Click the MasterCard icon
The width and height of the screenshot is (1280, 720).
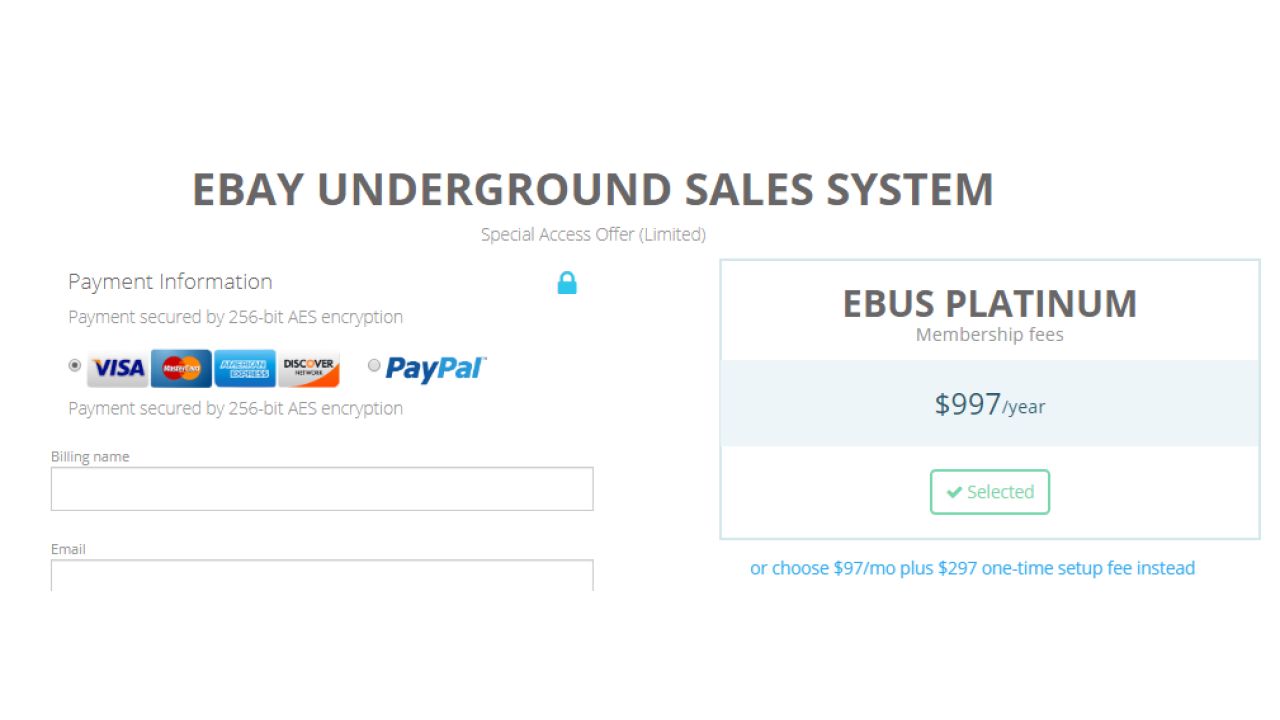click(x=179, y=368)
